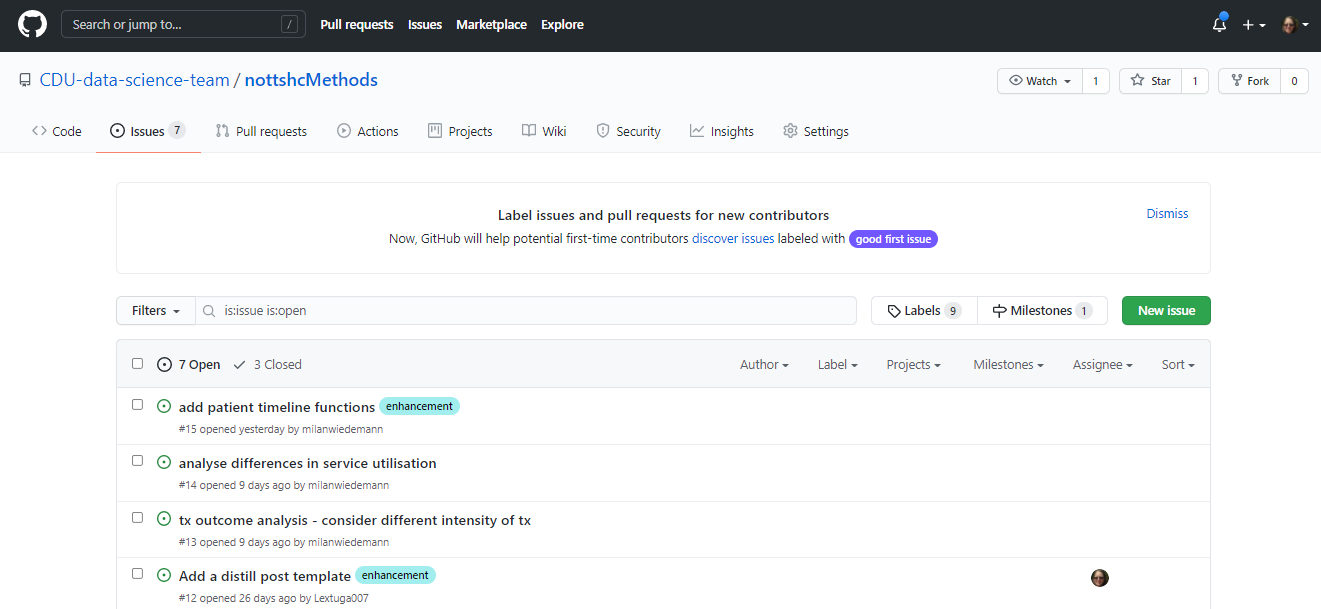
Task: Select checkbox for tx outcome analysis issue
Action: [x=138, y=517]
